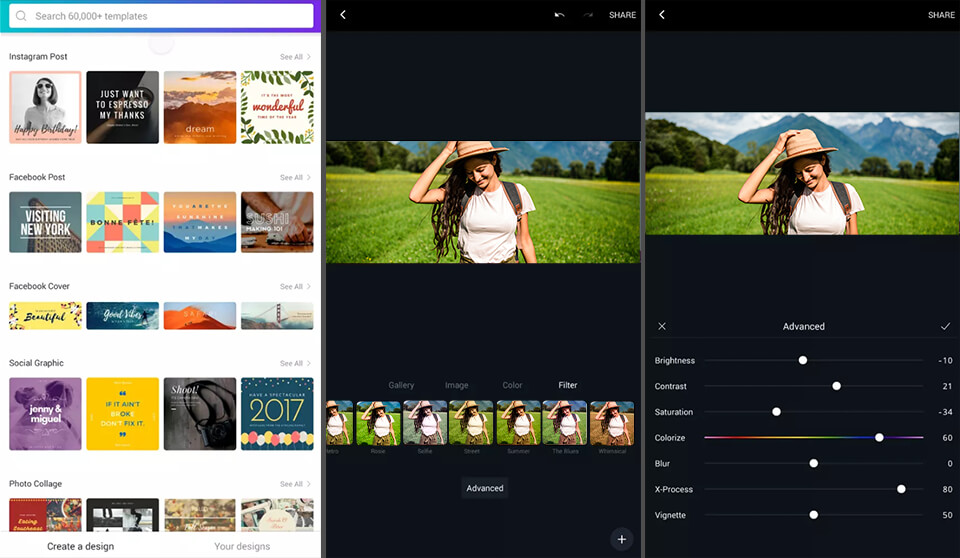
Task: Open the wonderful leafy wreath template
Action: pos(277,107)
